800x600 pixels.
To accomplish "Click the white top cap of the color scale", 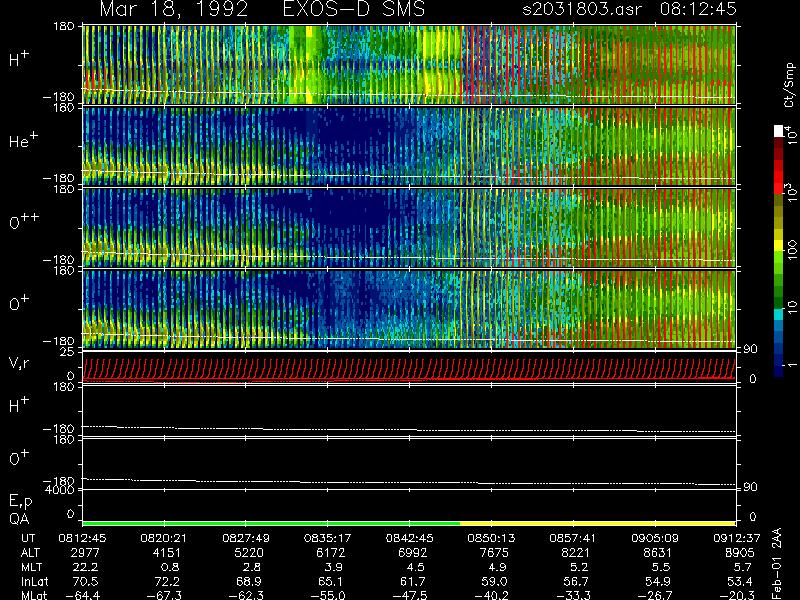I will pos(779,131).
